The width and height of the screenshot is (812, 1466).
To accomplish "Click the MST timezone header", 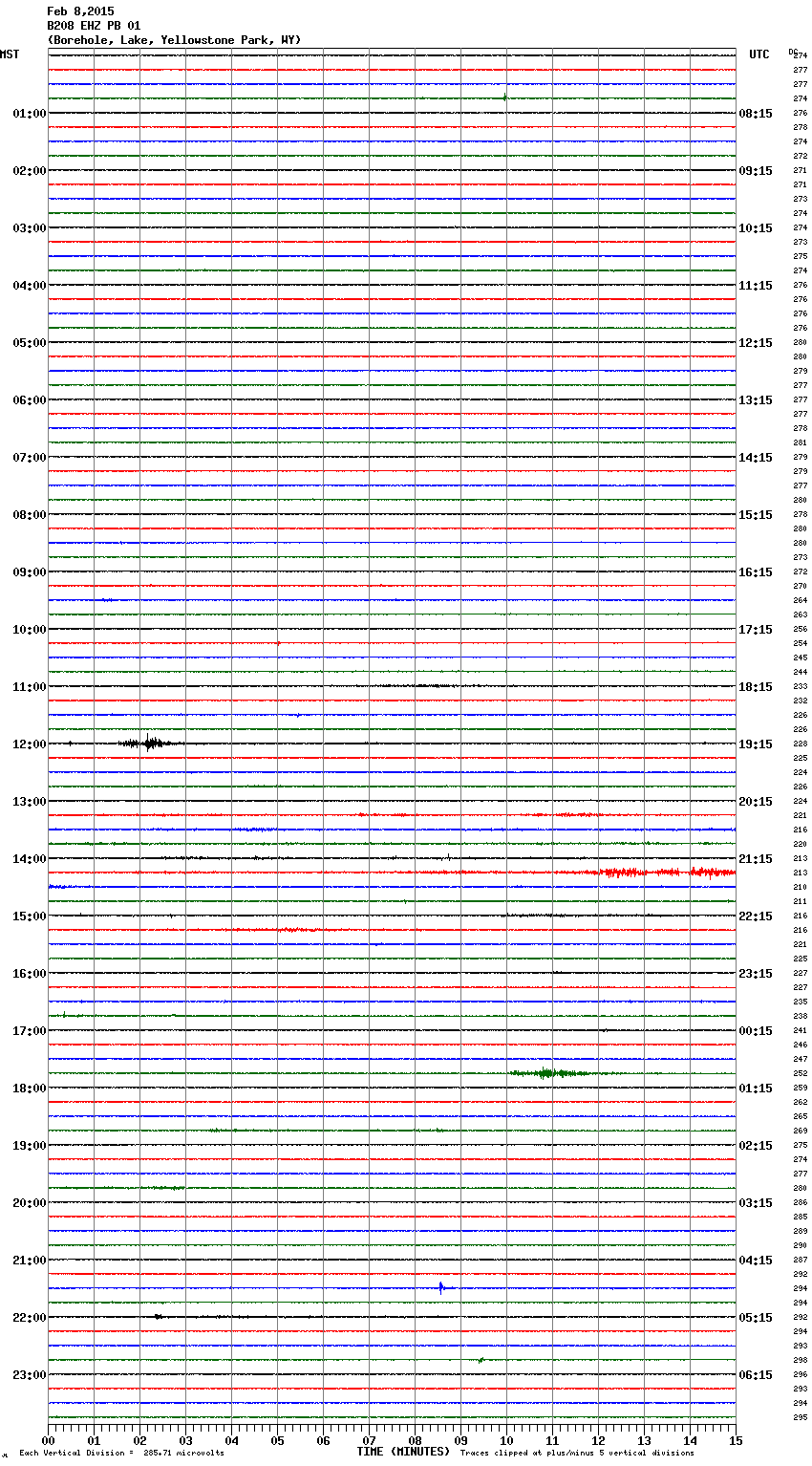I will click(x=10, y=54).
